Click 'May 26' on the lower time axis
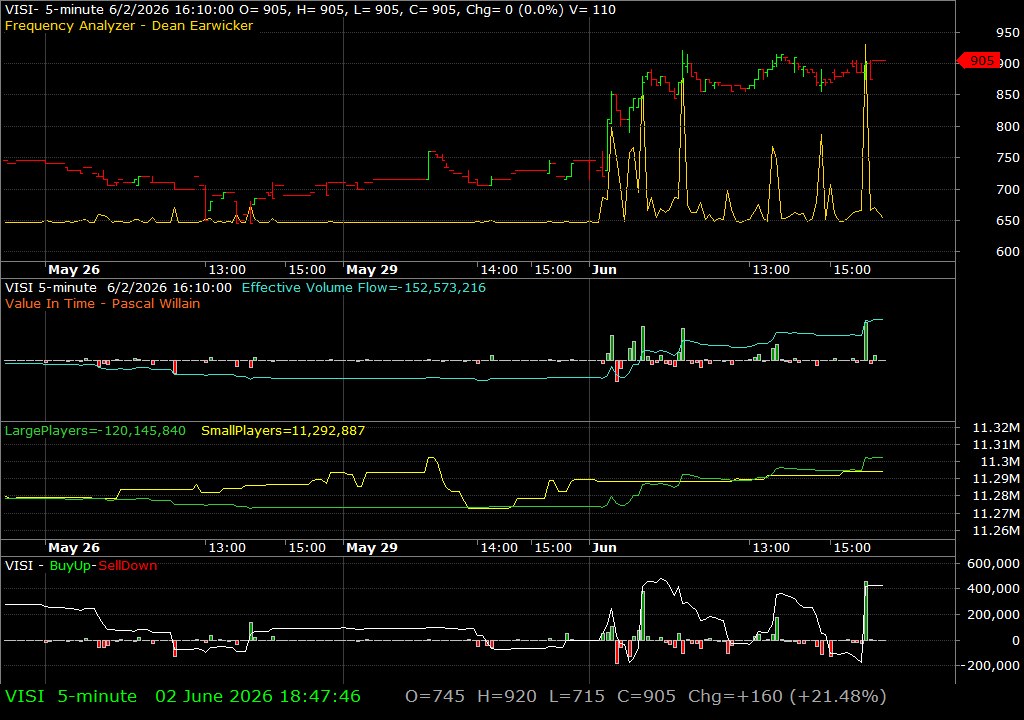 [74, 548]
